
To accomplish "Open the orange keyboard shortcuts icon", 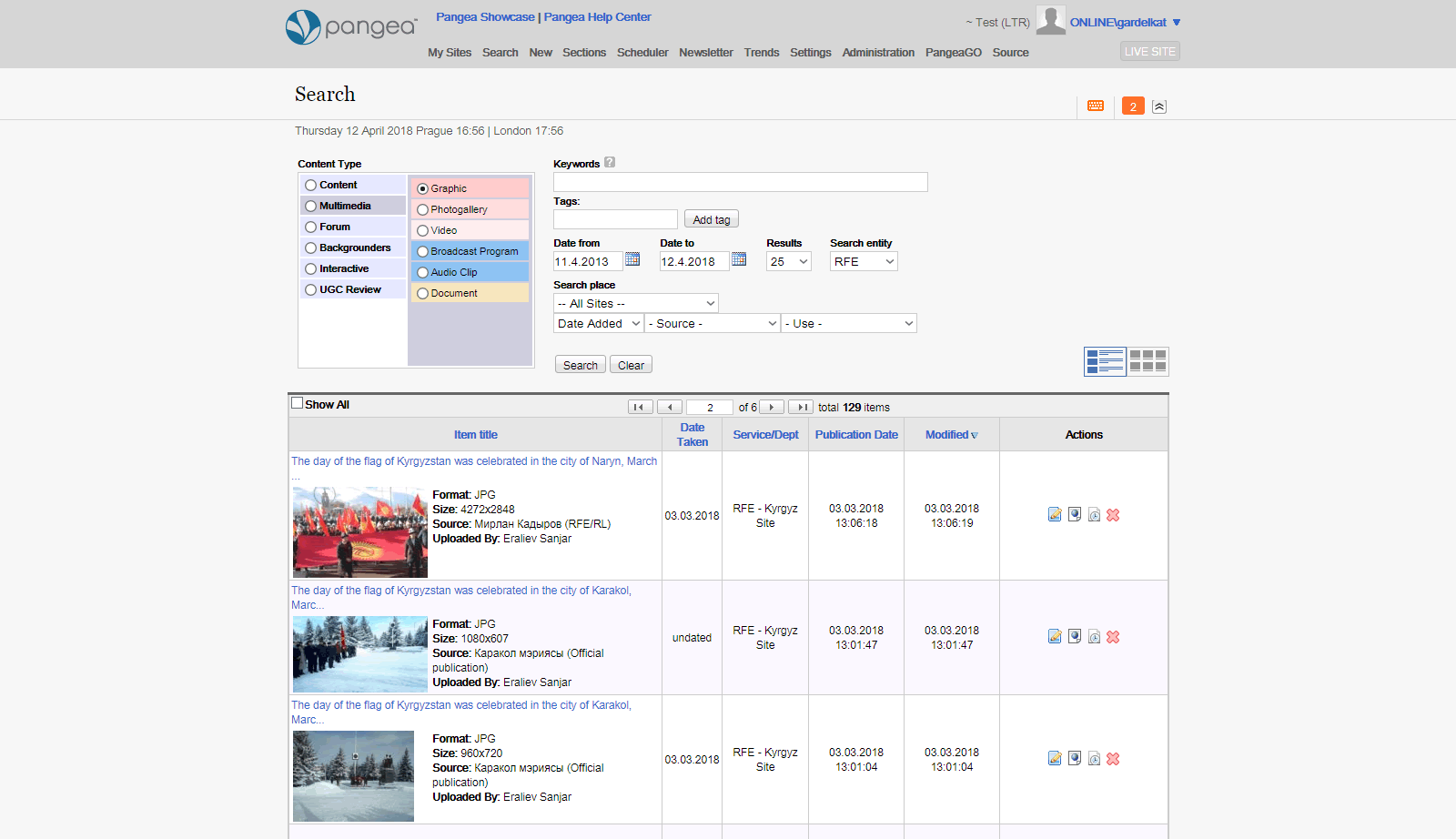I will (1096, 106).
